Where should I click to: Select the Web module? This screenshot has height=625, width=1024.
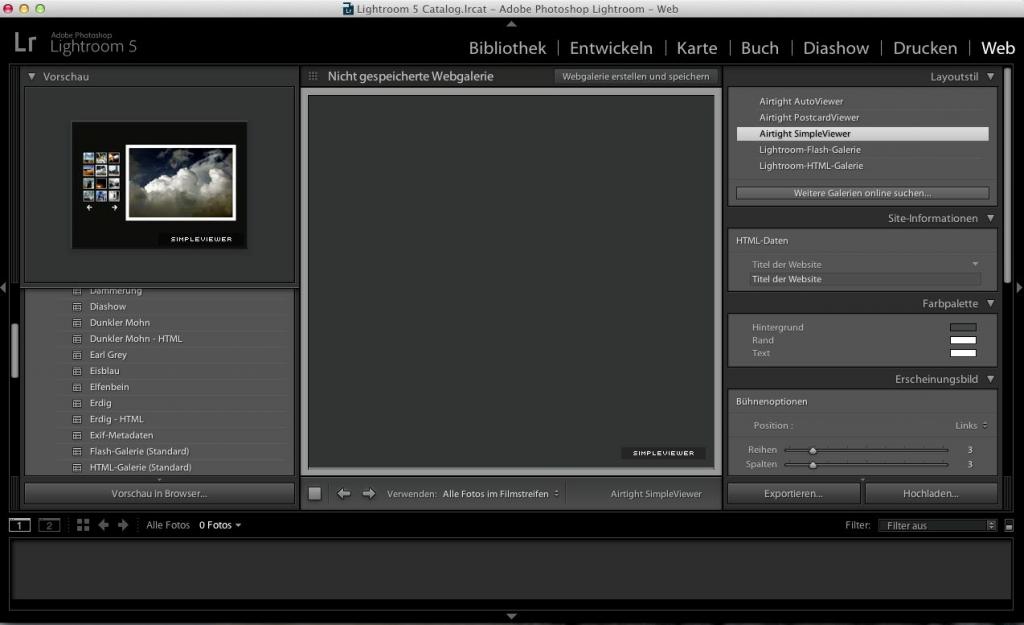[x=998, y=48]
